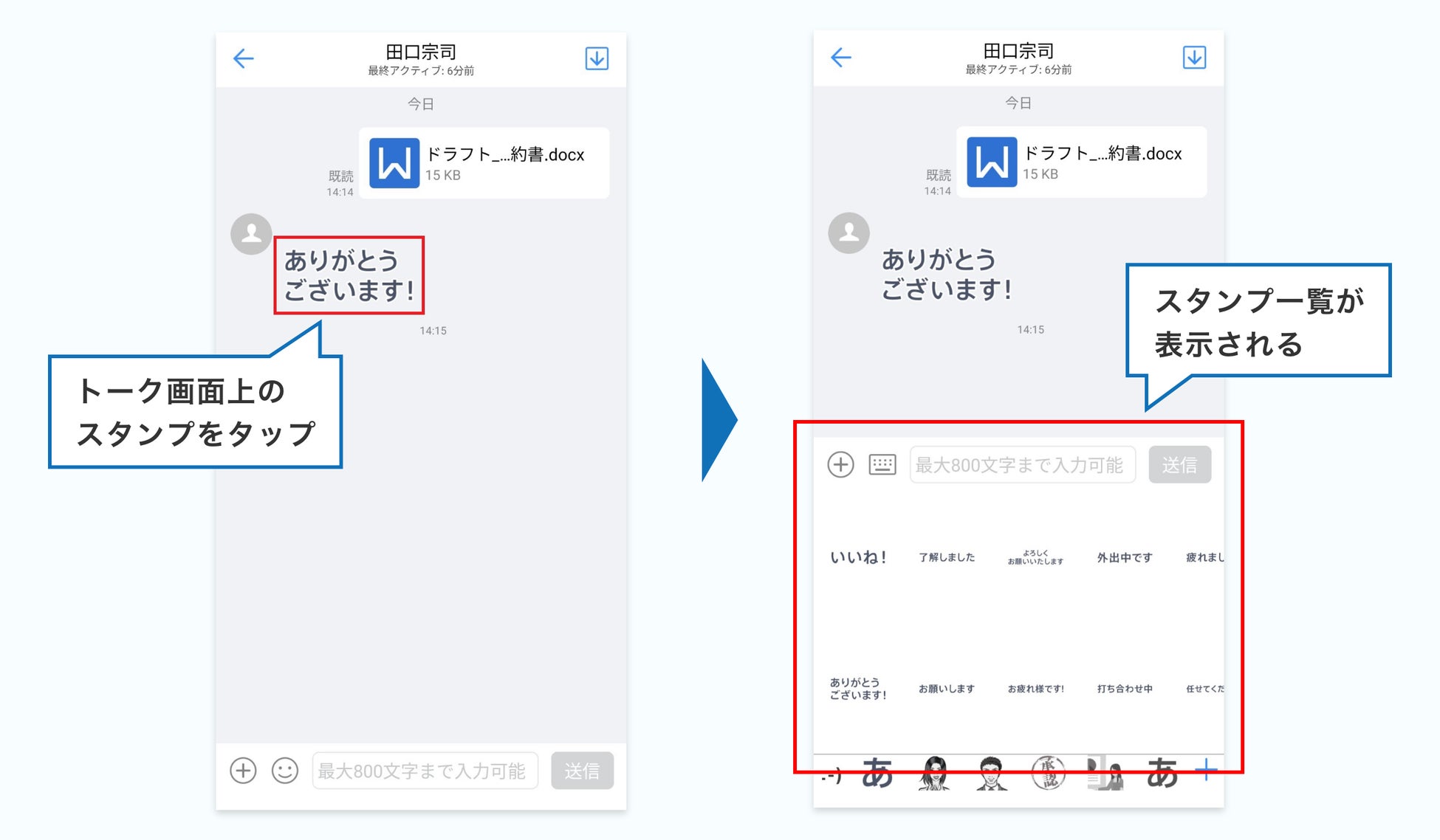
Task: Open the emoji stamp picker smiley icon
Action: (x=284, y=771)
